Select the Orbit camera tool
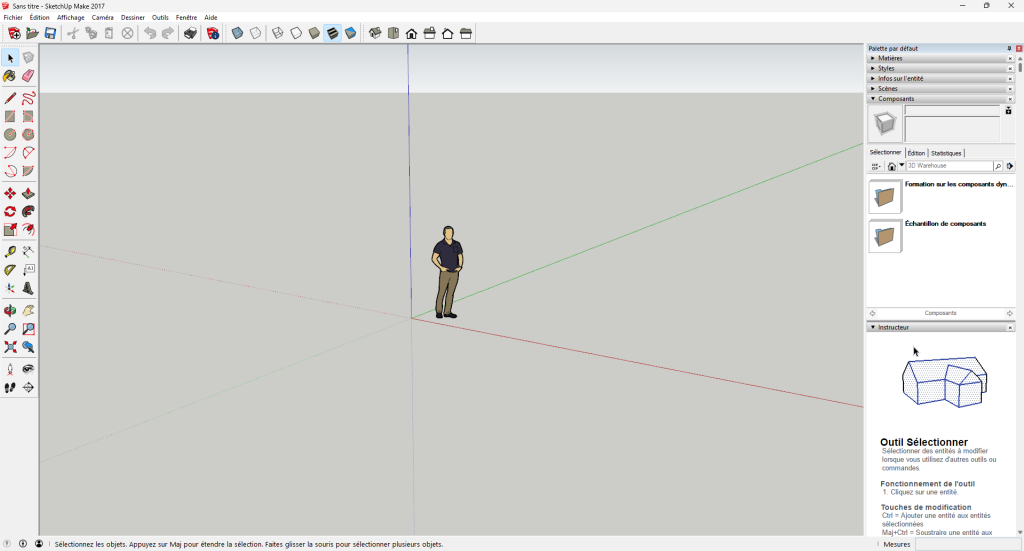The width and height of the screenshot is (1024, 551). coord(10,311)
